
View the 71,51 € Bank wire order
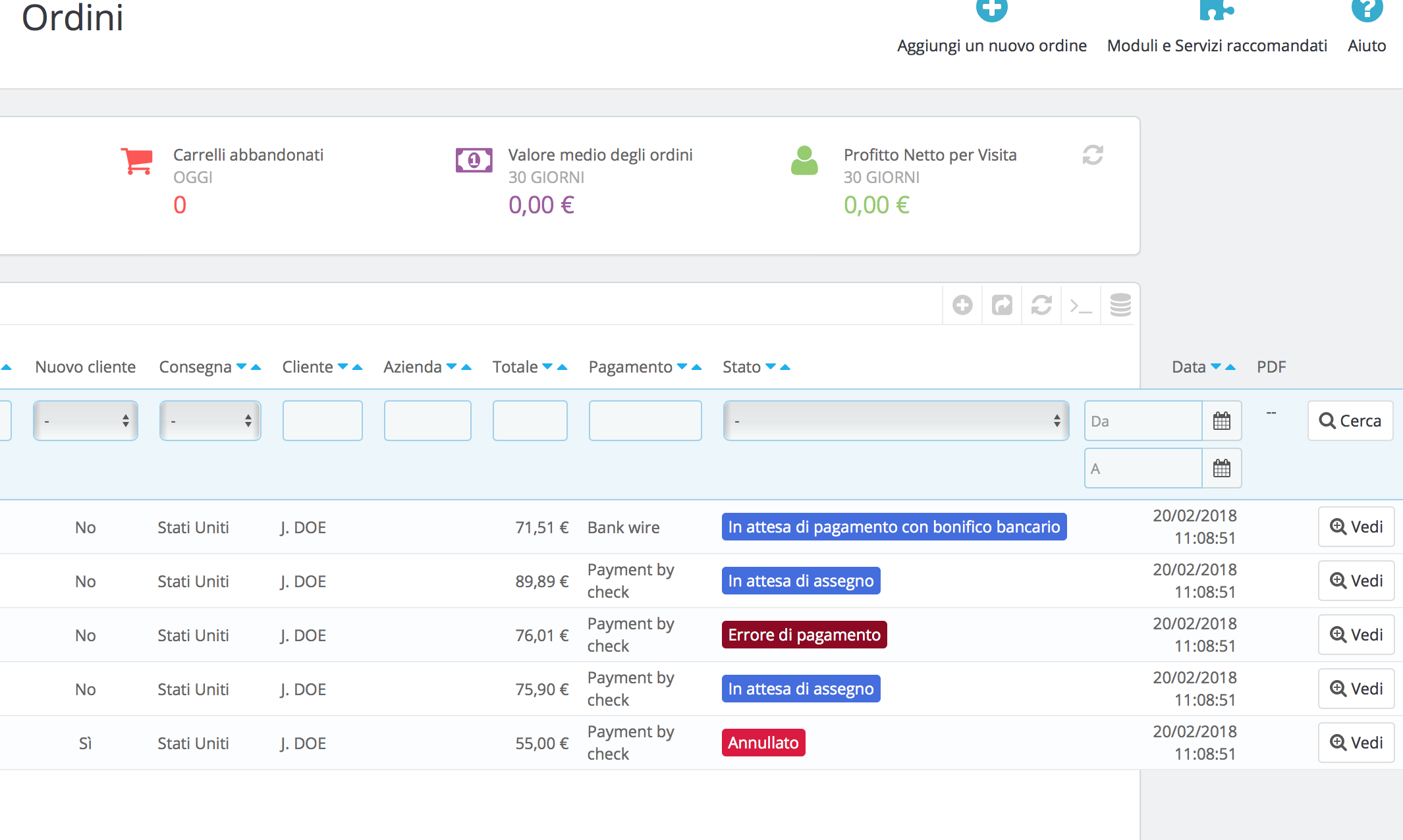1356,527
